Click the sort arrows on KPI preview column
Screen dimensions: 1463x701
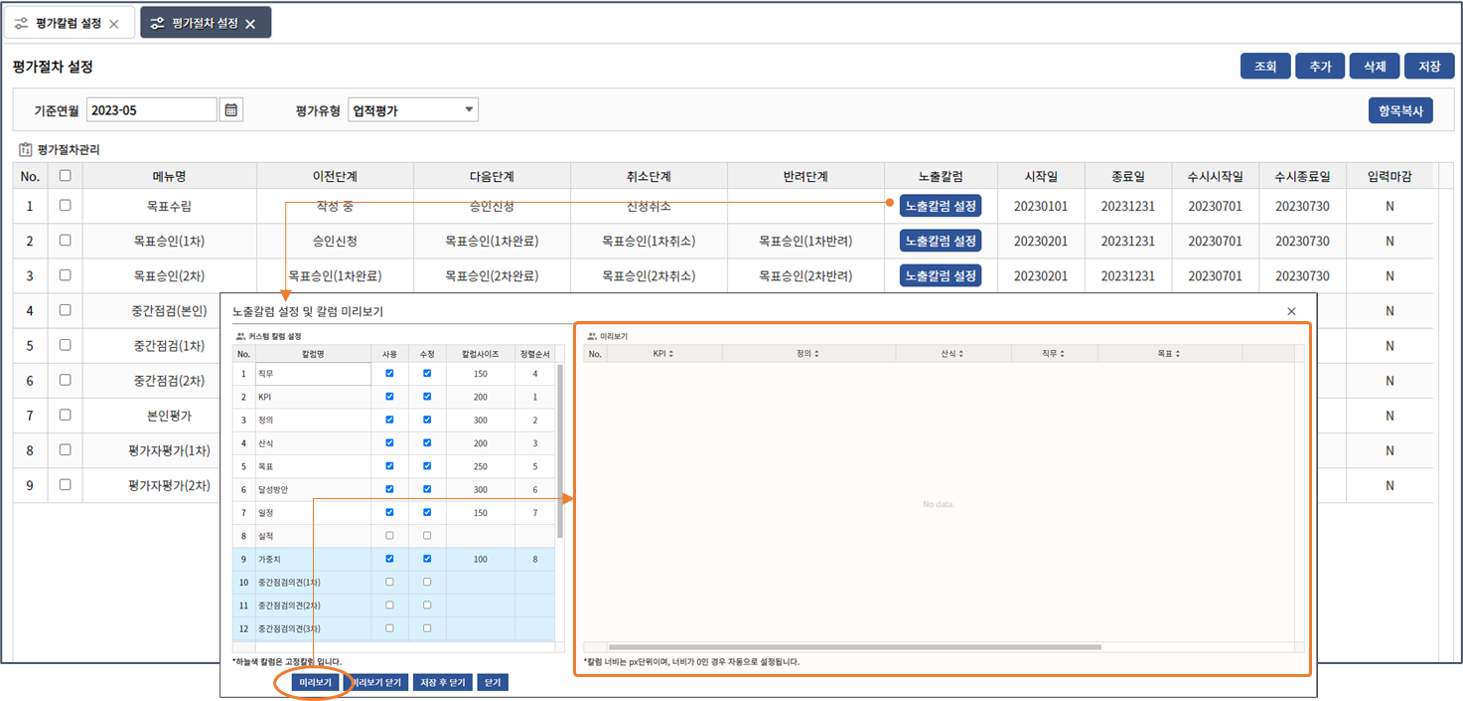tap(671, 353)
